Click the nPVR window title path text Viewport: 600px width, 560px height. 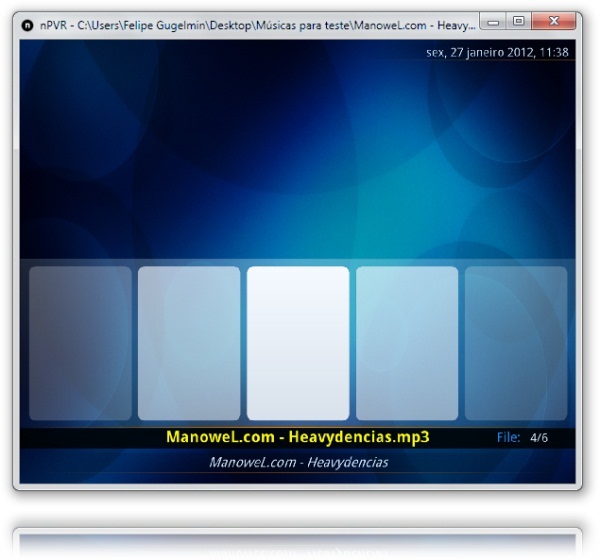(x=258, y=26)
